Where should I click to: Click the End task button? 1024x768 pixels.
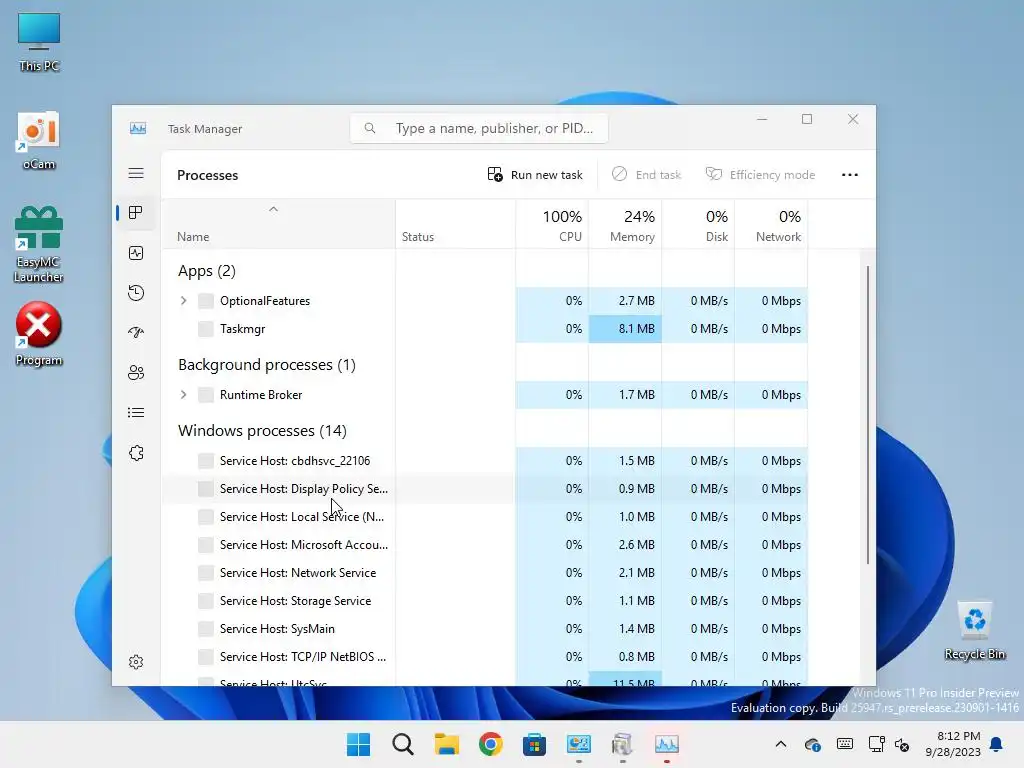pos(647,175)
